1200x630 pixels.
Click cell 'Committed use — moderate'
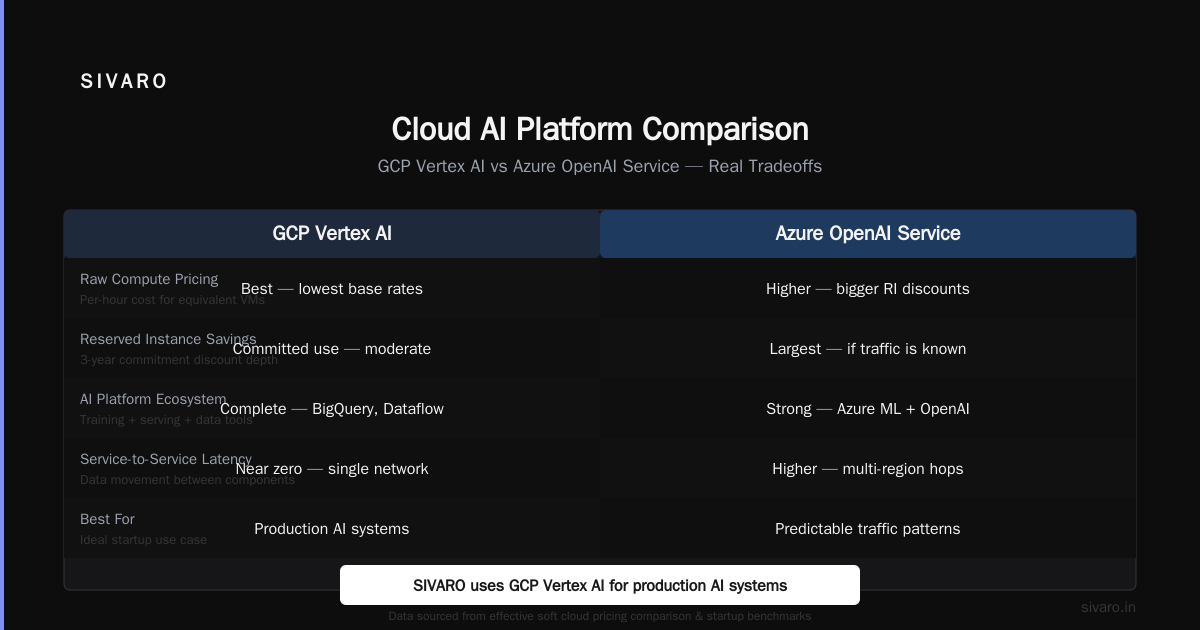point(332,349)
